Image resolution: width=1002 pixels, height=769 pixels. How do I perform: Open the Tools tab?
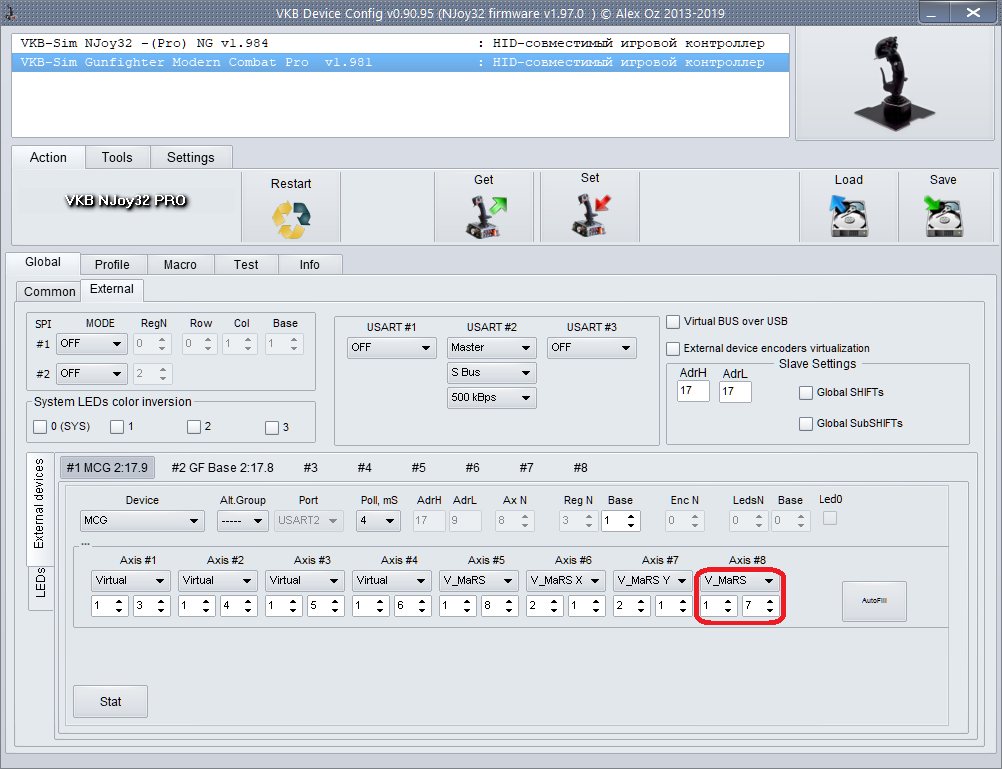pyautogui.click(x=117, y=157)
